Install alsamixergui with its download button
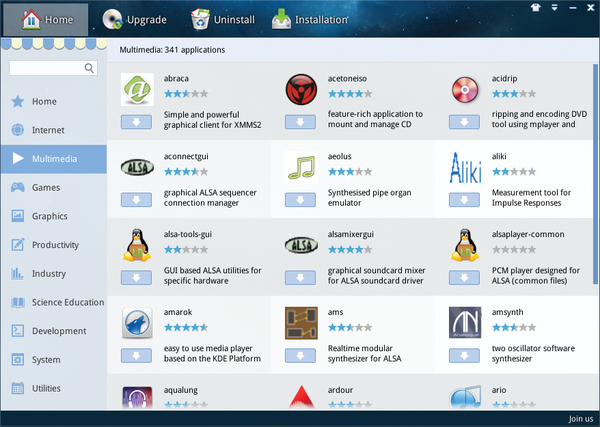Image resolution: width=600 pixels, height=427 pixels. click(300, 278)
